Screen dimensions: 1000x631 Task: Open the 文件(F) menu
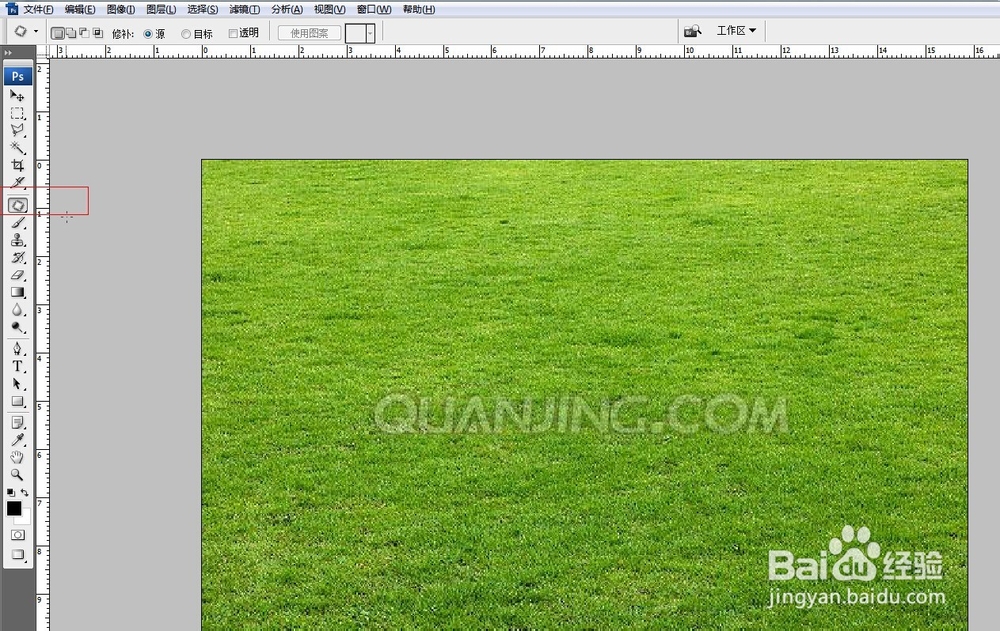click(x=38, y=10)
